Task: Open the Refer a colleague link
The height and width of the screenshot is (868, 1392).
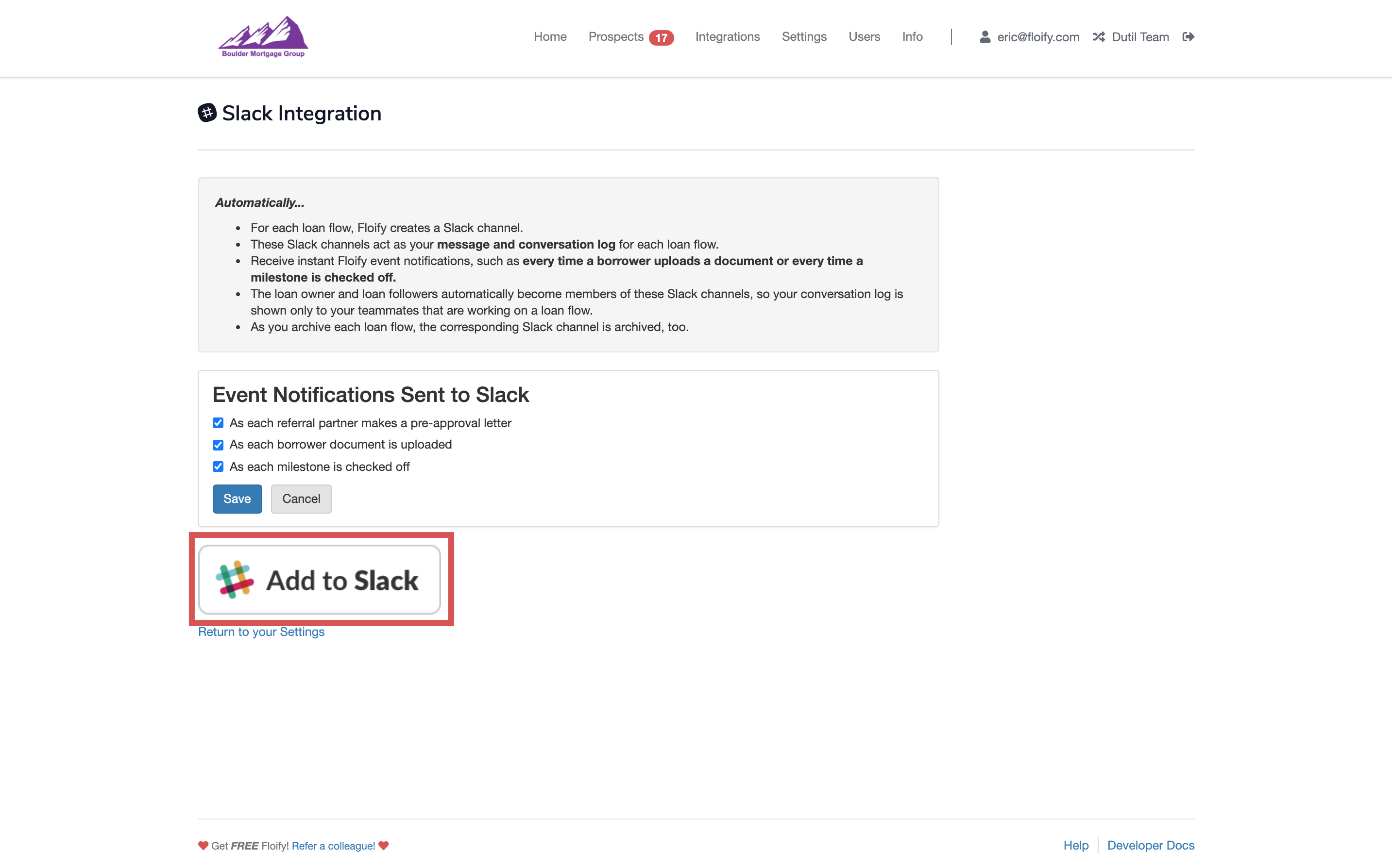Action: (333, 846)
